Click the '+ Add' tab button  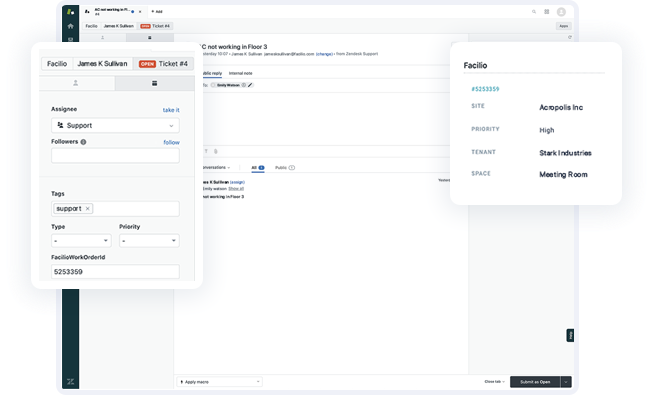(x=157, y=12)
